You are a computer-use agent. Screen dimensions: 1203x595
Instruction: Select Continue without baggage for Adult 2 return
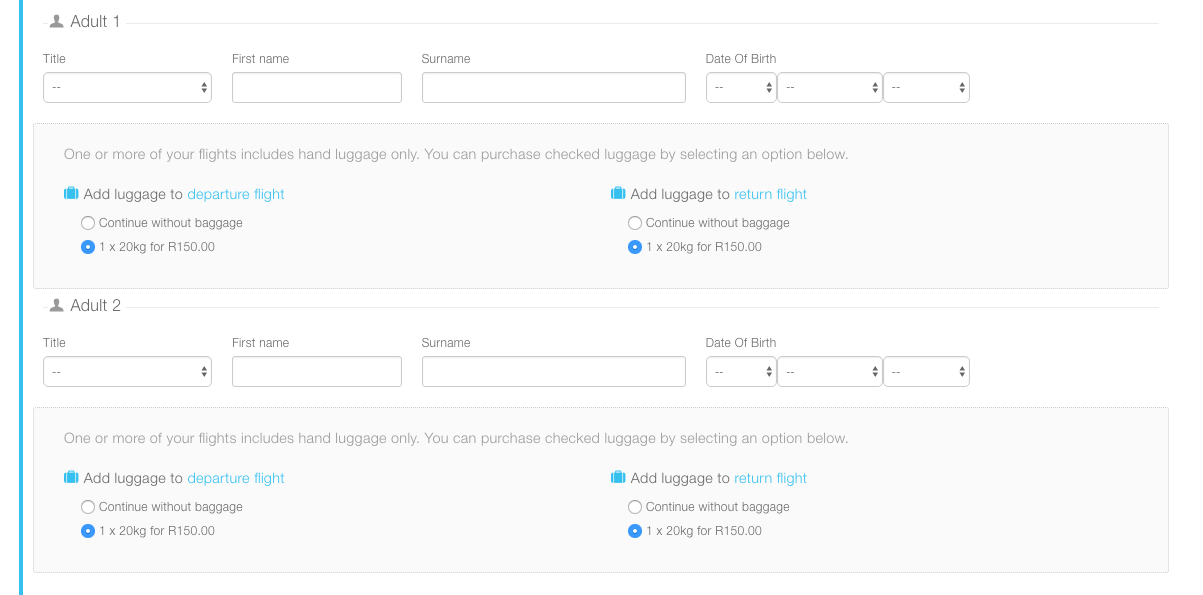tap(635, 507)
